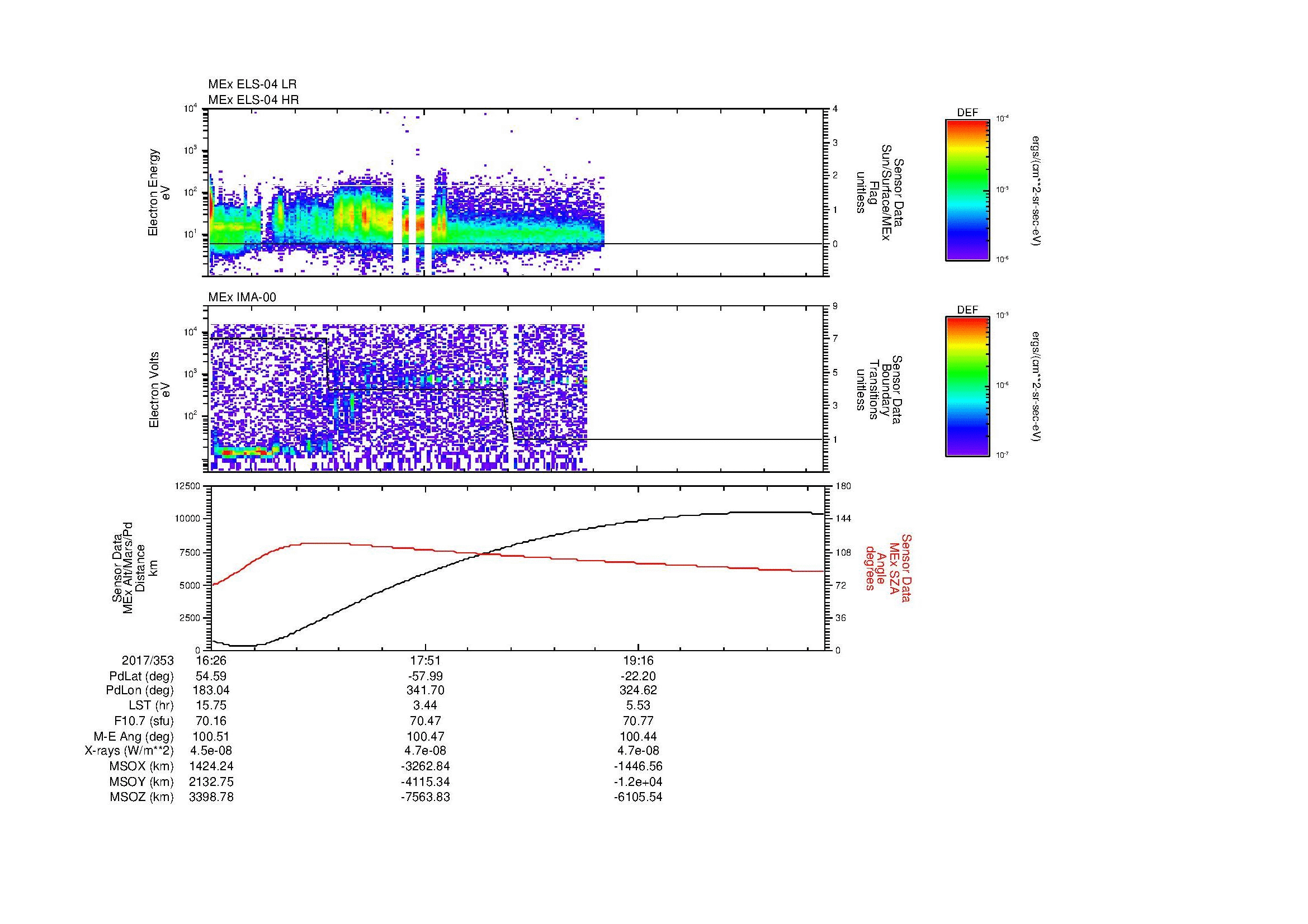Click the M-E Ang value '100.51'
Viewport: 1308px width, 924px height.
click(x=211, y=736)
